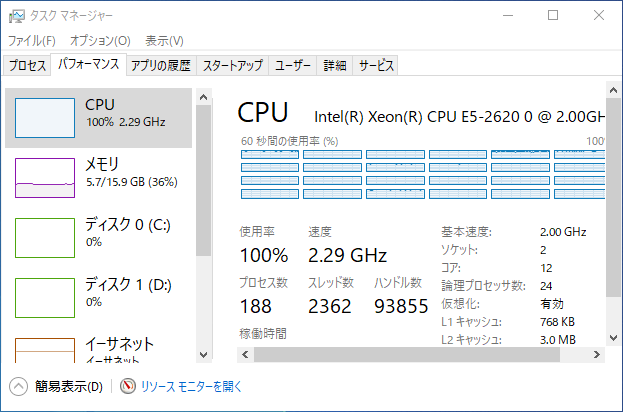Select the ディスク 0 (C:) item
The image size is (623, 412).
[x=99, y=238]
